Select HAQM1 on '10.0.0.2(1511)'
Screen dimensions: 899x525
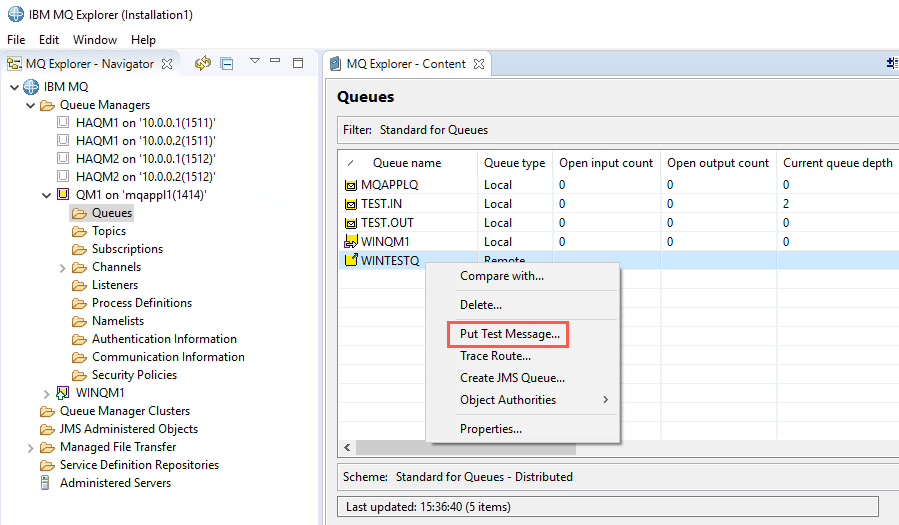[146, 140]
